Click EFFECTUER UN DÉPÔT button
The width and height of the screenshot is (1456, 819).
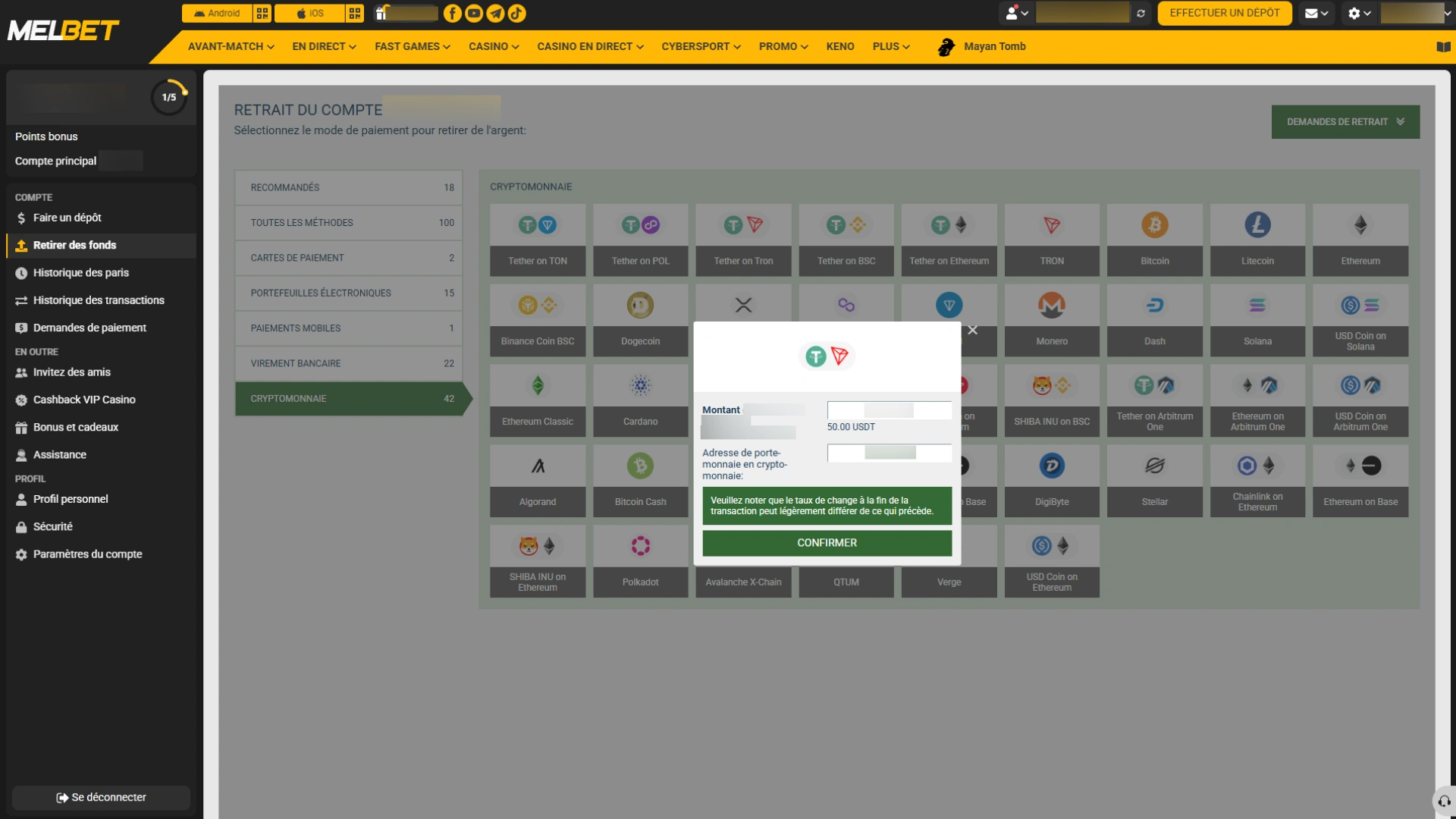tap(1224, 13)
